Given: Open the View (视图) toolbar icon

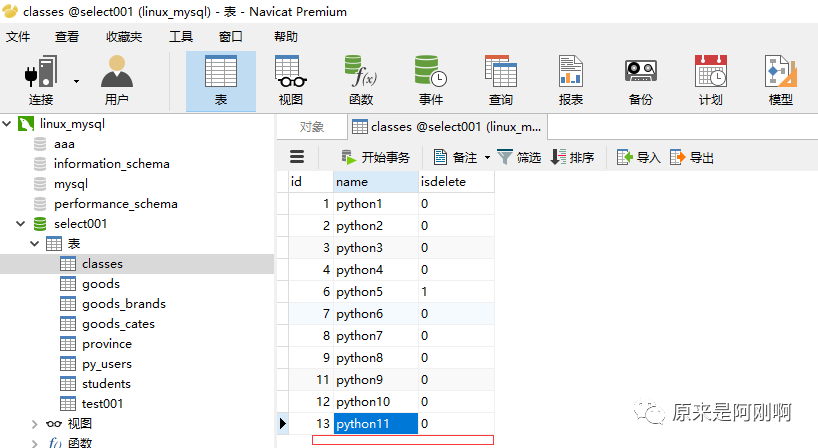Looking at the screenshot, I should pos(291,81).
